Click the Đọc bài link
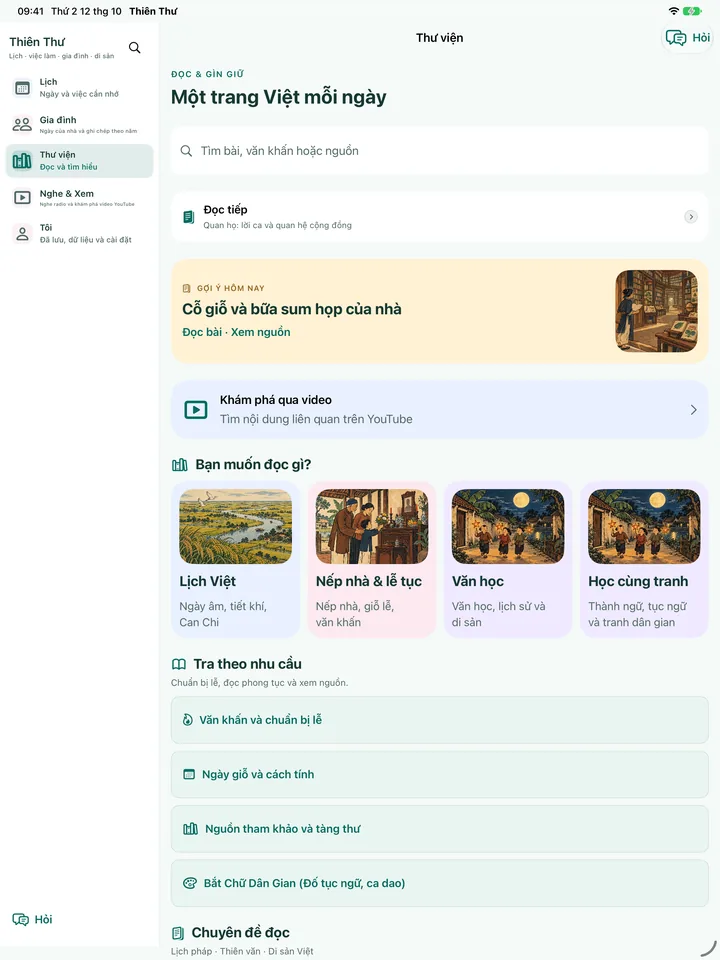This screenshot has height=960, width=720. click(202, 332)
